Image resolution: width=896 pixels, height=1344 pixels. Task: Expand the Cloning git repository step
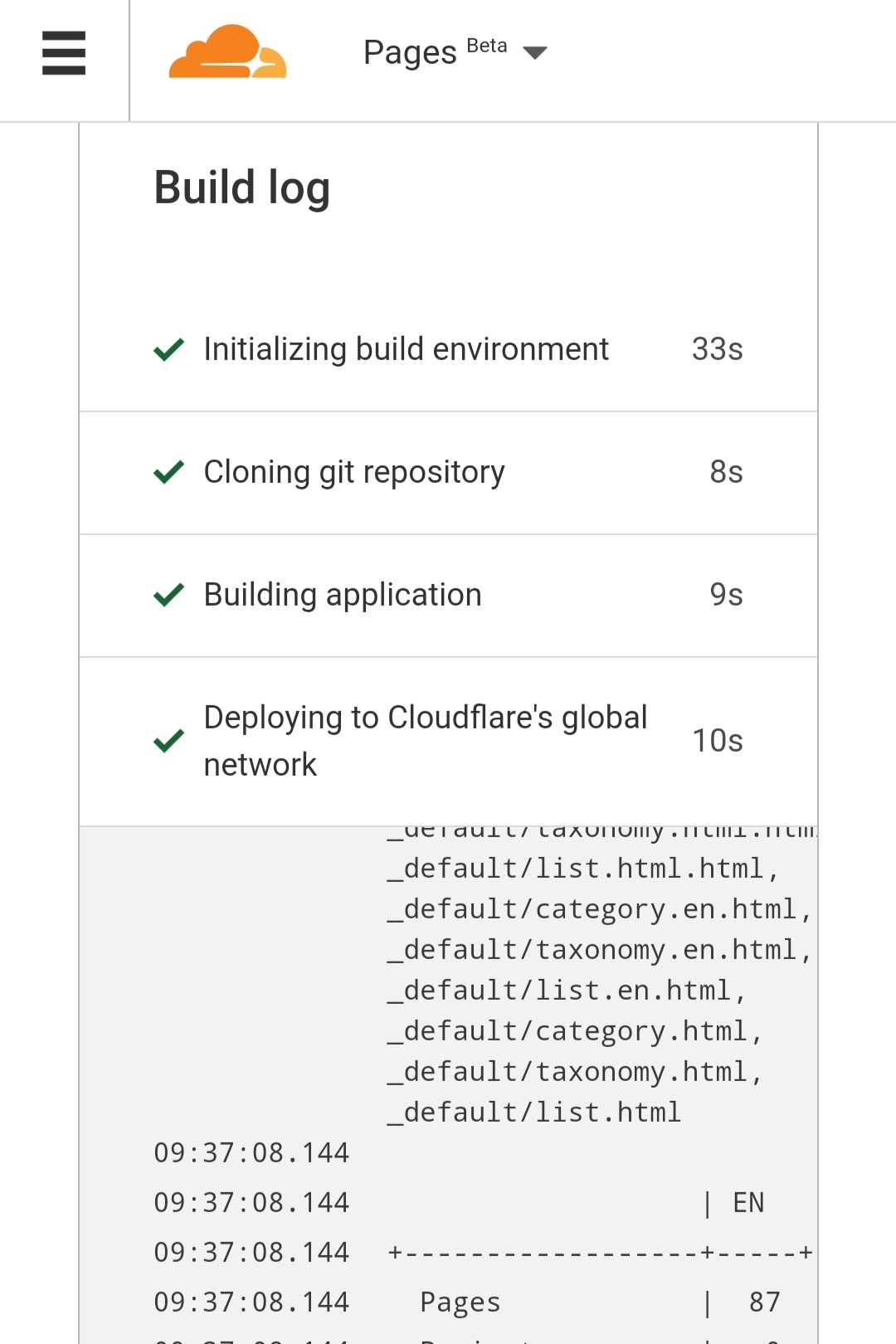coord(354,473)
